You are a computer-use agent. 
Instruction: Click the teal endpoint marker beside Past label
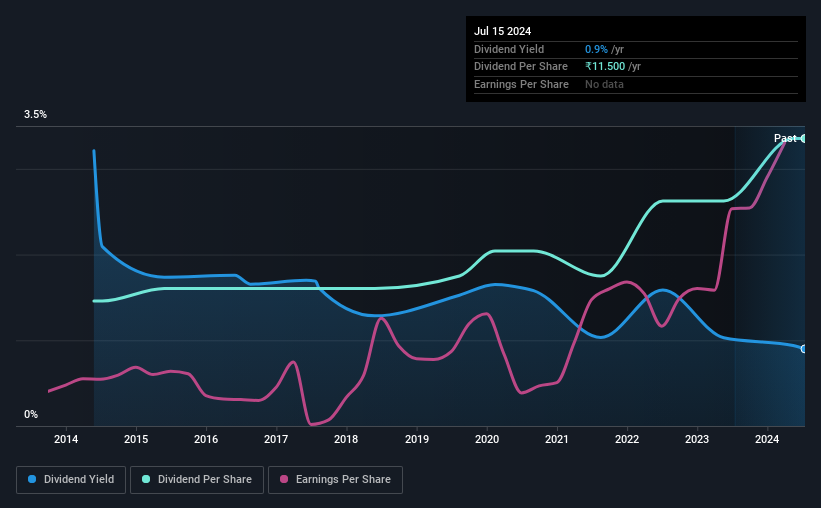tap(804, 138)
